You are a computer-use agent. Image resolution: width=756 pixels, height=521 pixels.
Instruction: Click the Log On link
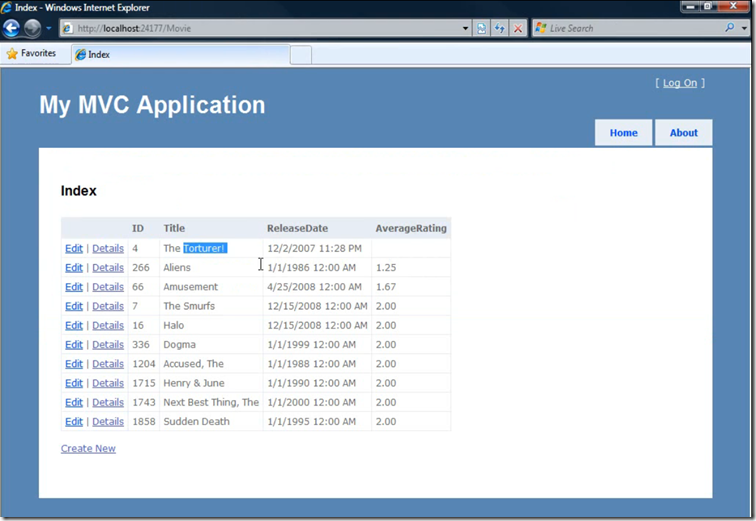click(680, 83)
